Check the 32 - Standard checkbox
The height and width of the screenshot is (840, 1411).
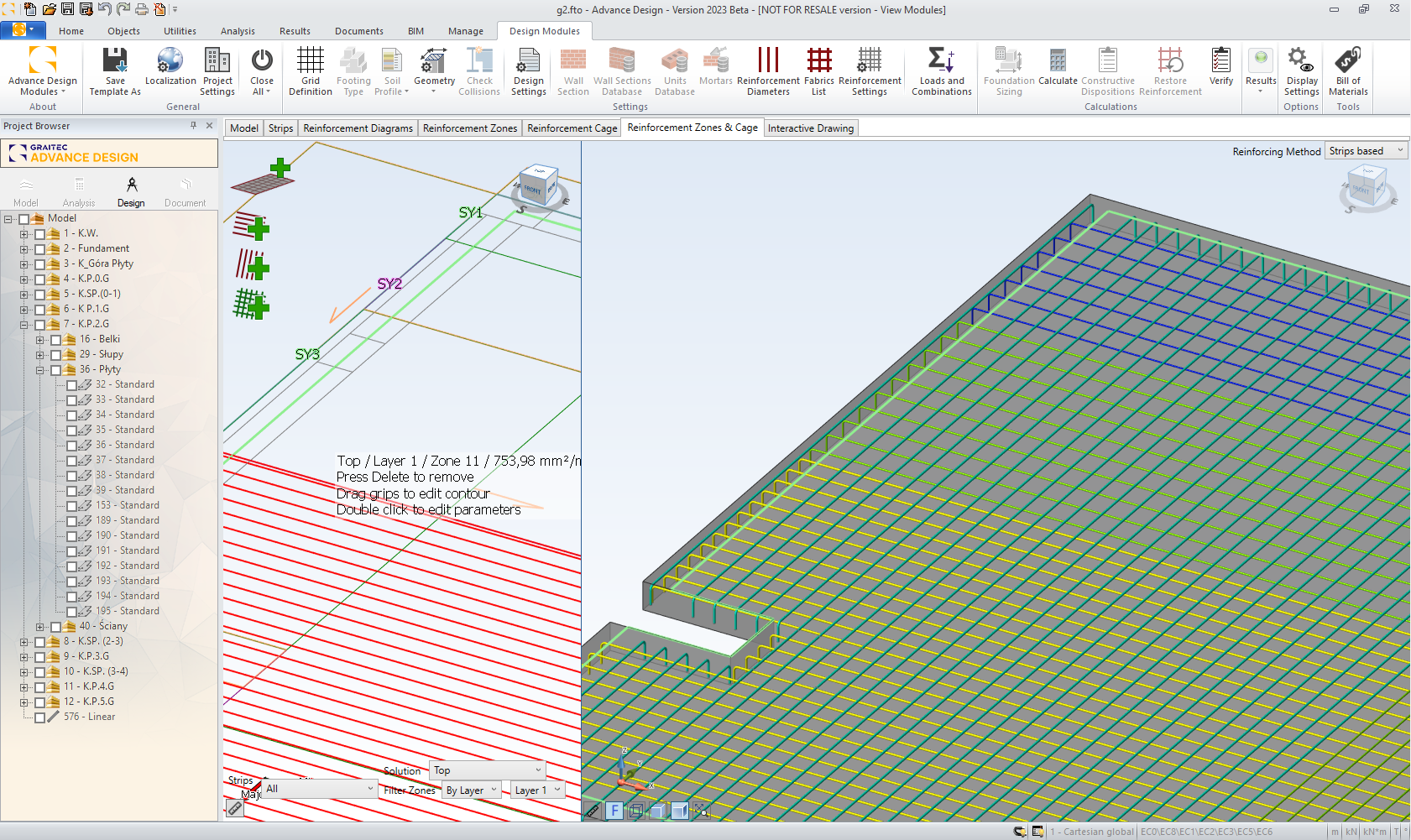tap(71, 385)
